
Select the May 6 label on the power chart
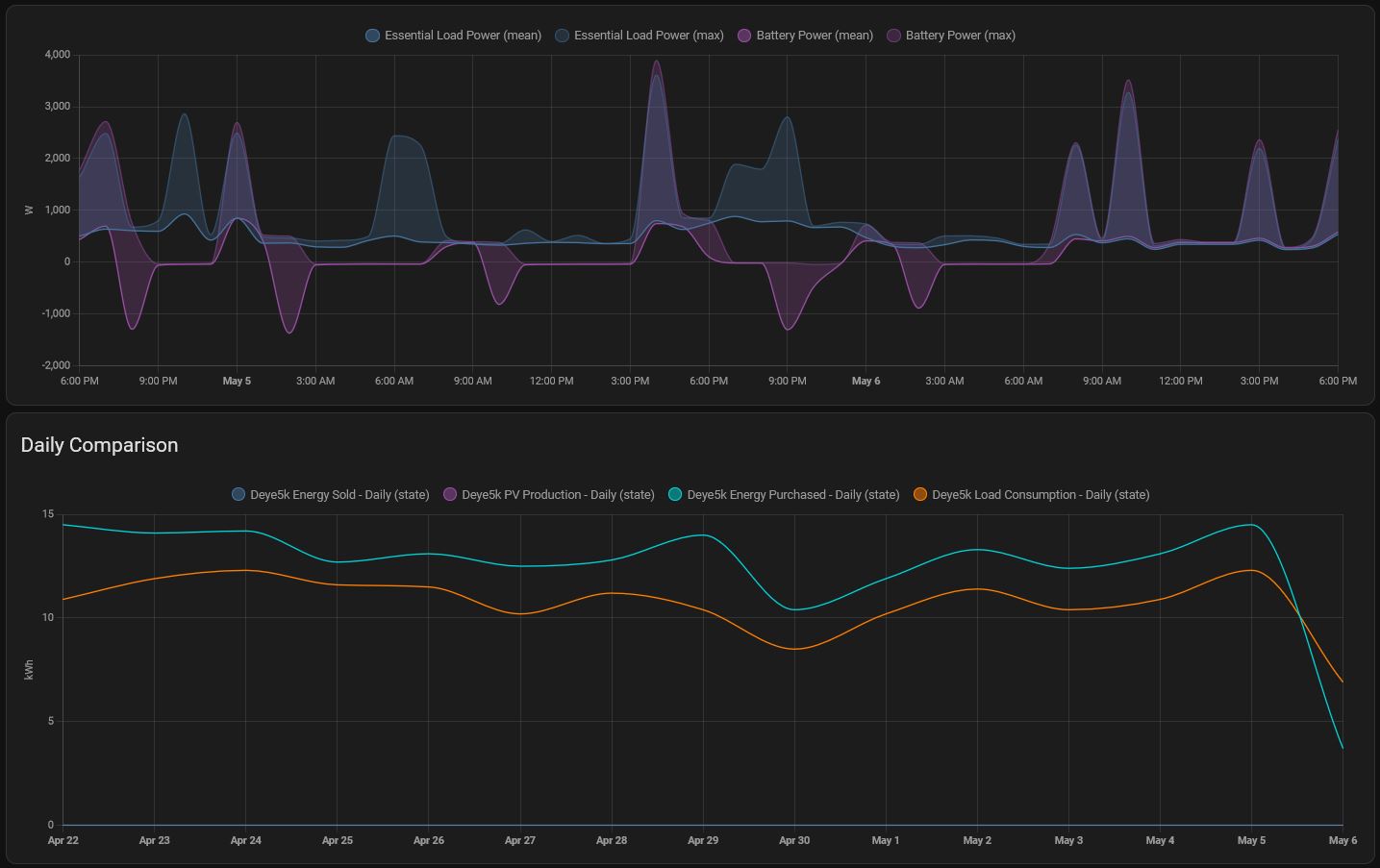pos(866,382)
